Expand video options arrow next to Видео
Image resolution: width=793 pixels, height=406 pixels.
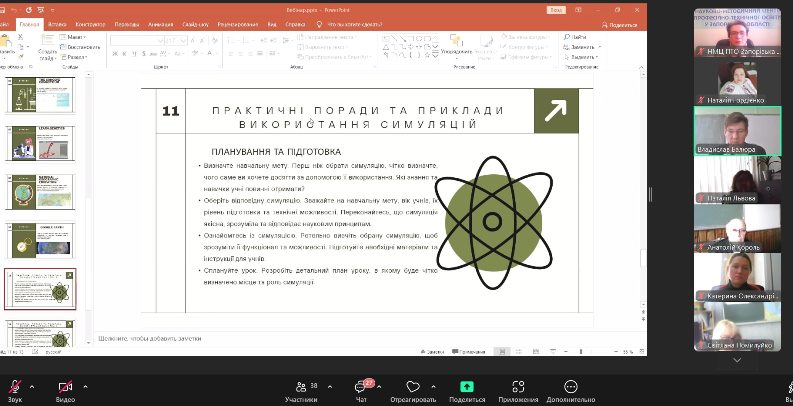click(x=85, y=387)
